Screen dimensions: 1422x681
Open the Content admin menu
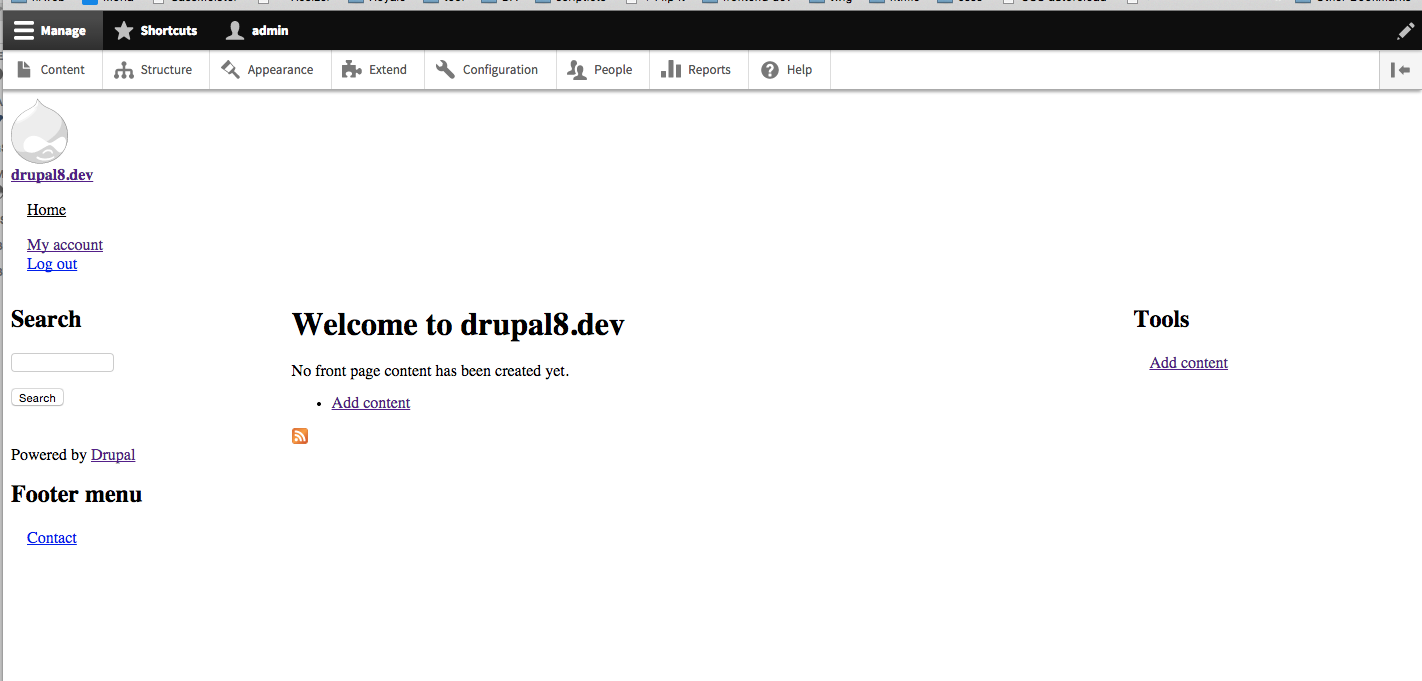[52, 70]
